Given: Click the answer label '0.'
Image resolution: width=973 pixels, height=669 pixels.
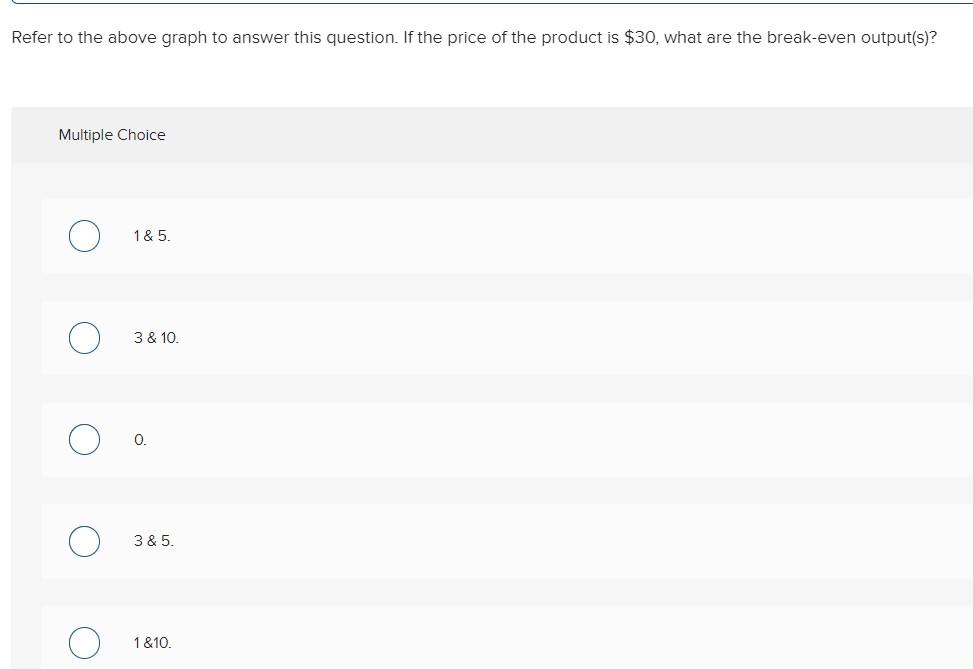Looking at the screenshot, I should [x=140, y=440].
